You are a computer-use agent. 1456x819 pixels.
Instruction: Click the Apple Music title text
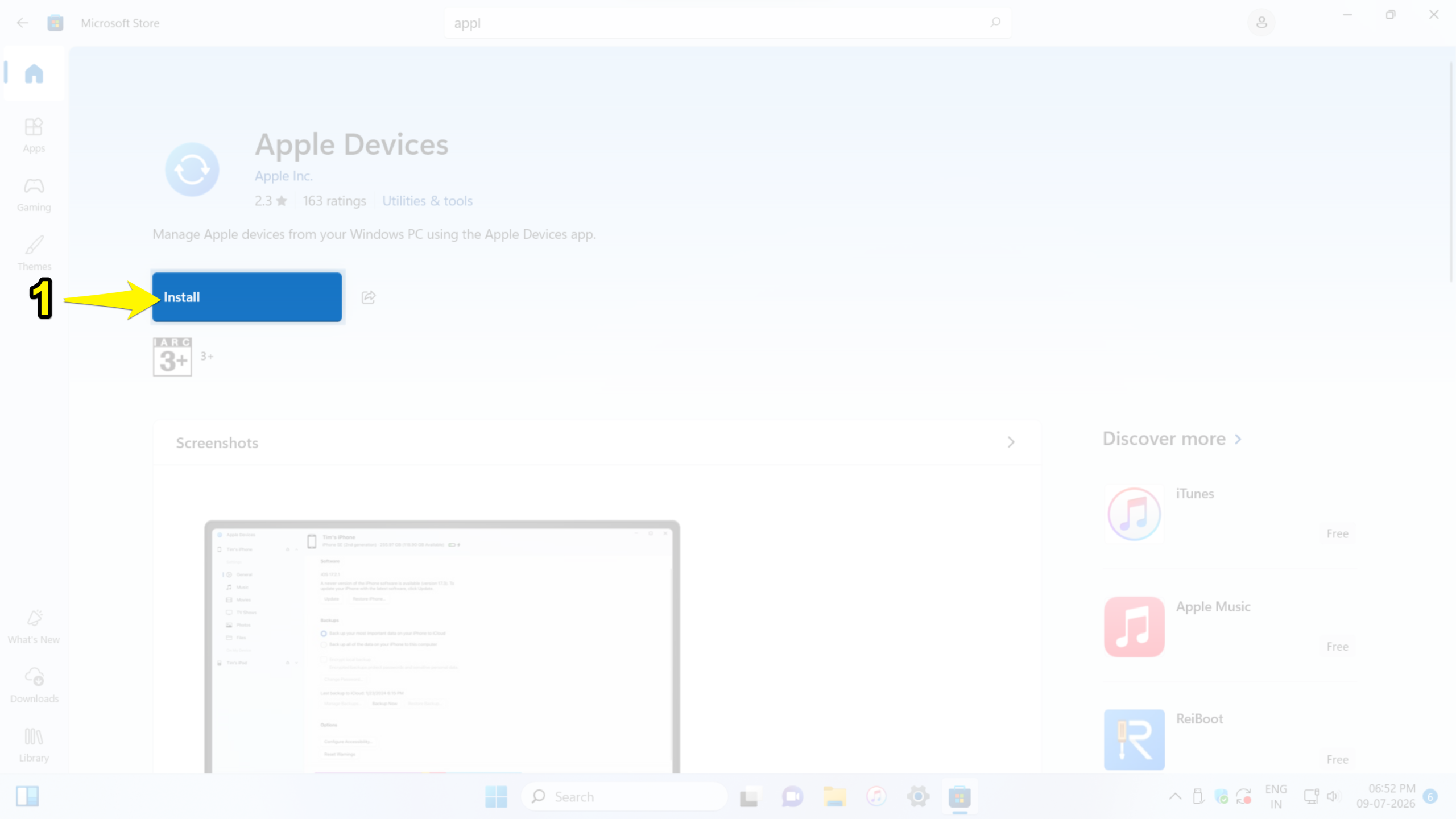1213,607
